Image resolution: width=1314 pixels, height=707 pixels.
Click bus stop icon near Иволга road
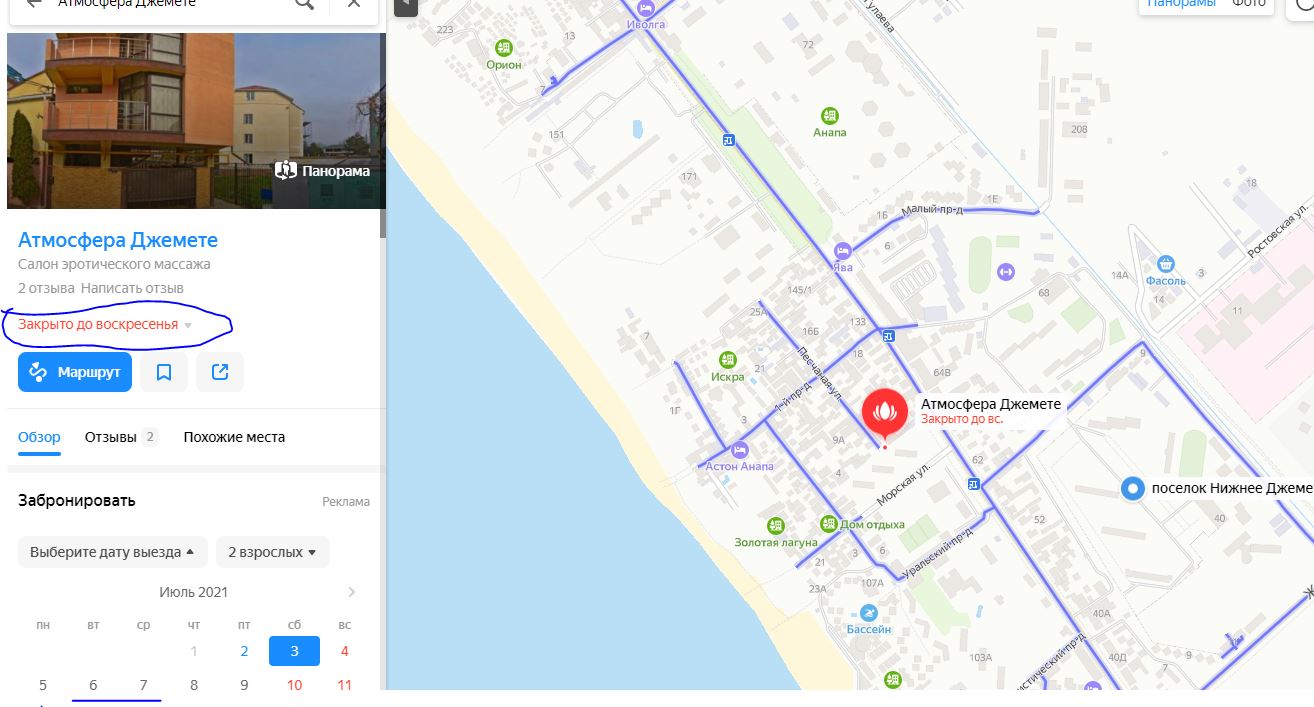(729, 140)
